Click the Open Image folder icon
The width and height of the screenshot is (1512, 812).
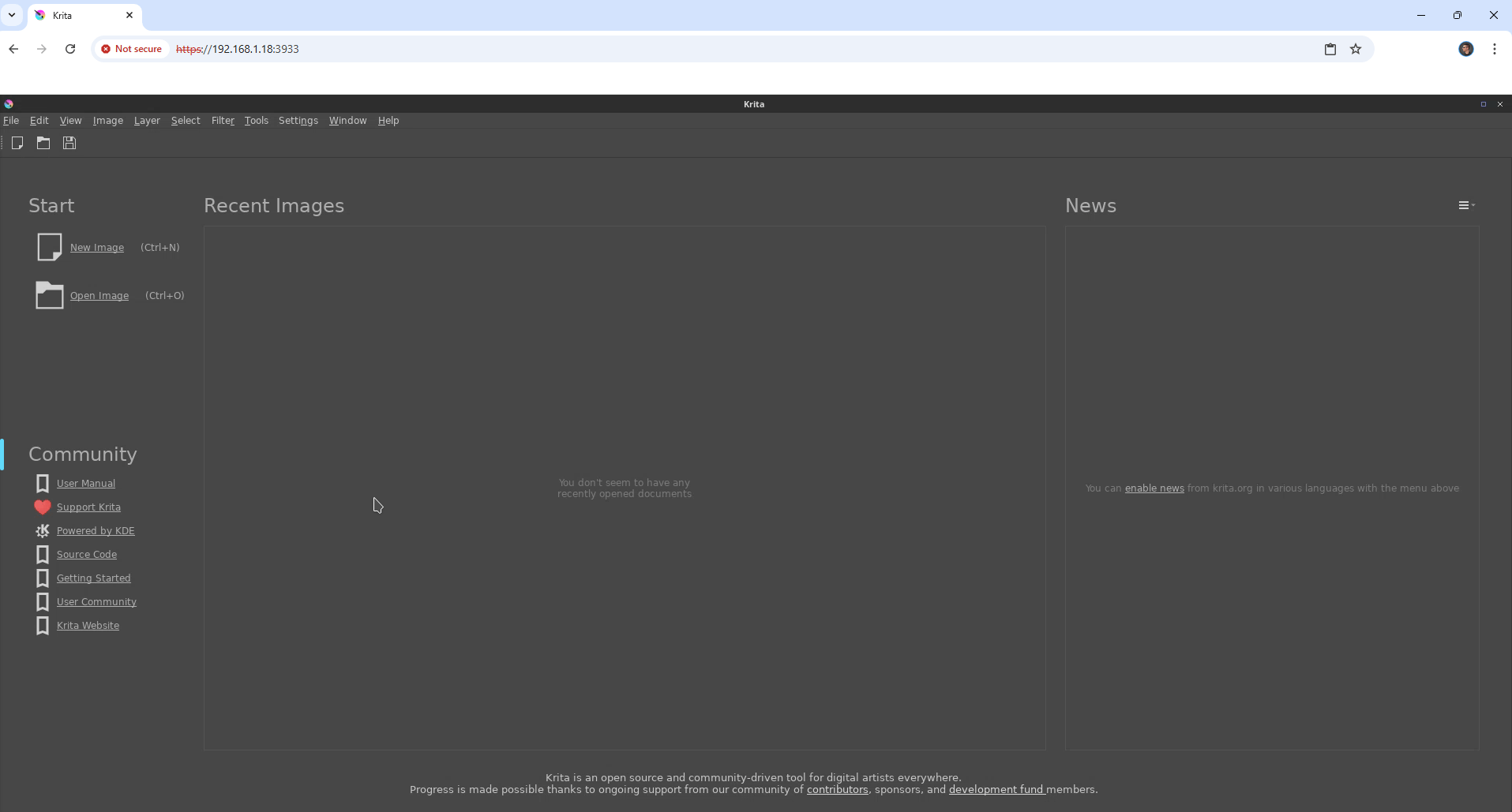[49, 295]
